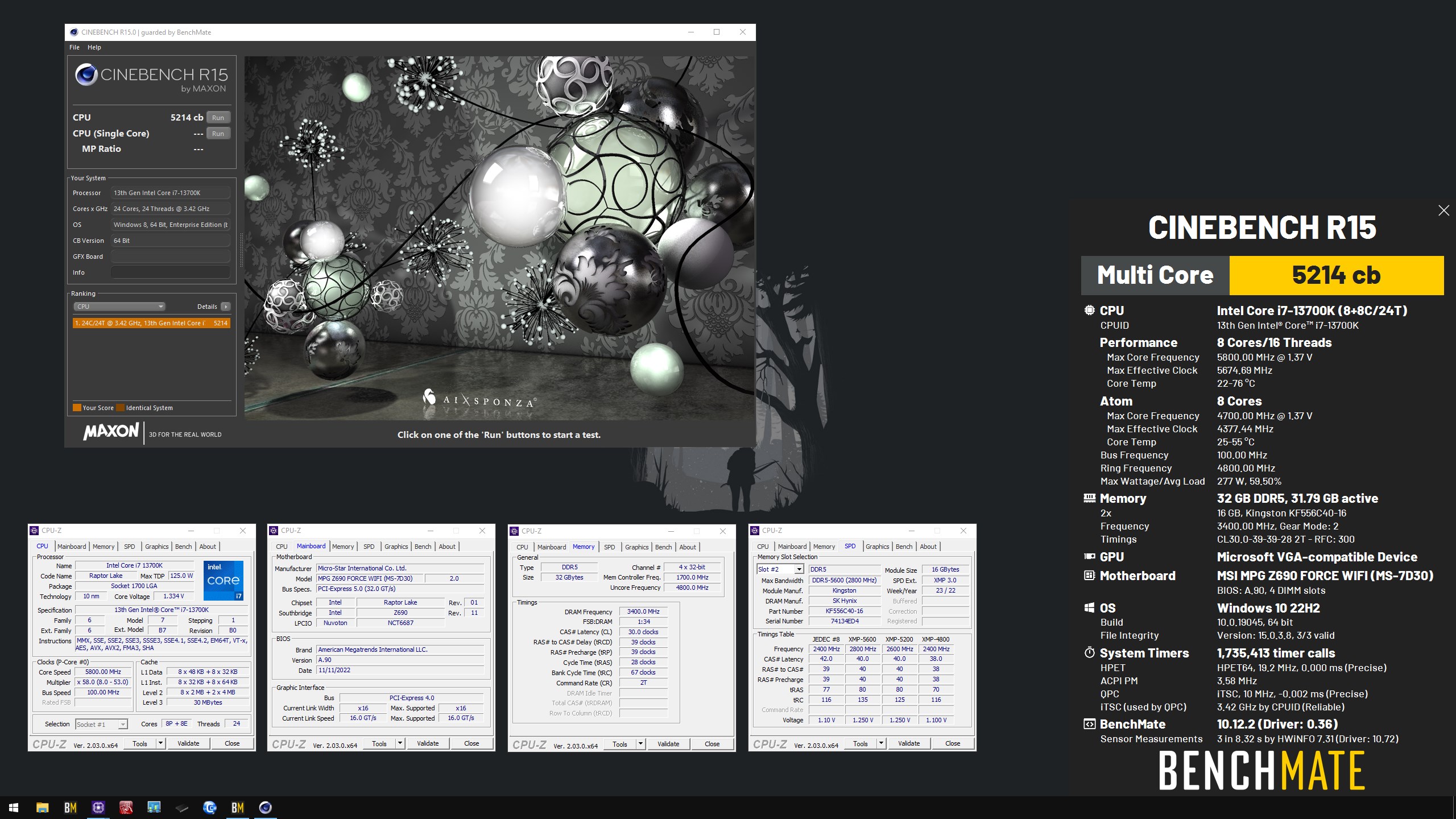Open the Windows Start menu
Image resolution: width=1456 pixels, height=819 pixels.
click(14, 808)
